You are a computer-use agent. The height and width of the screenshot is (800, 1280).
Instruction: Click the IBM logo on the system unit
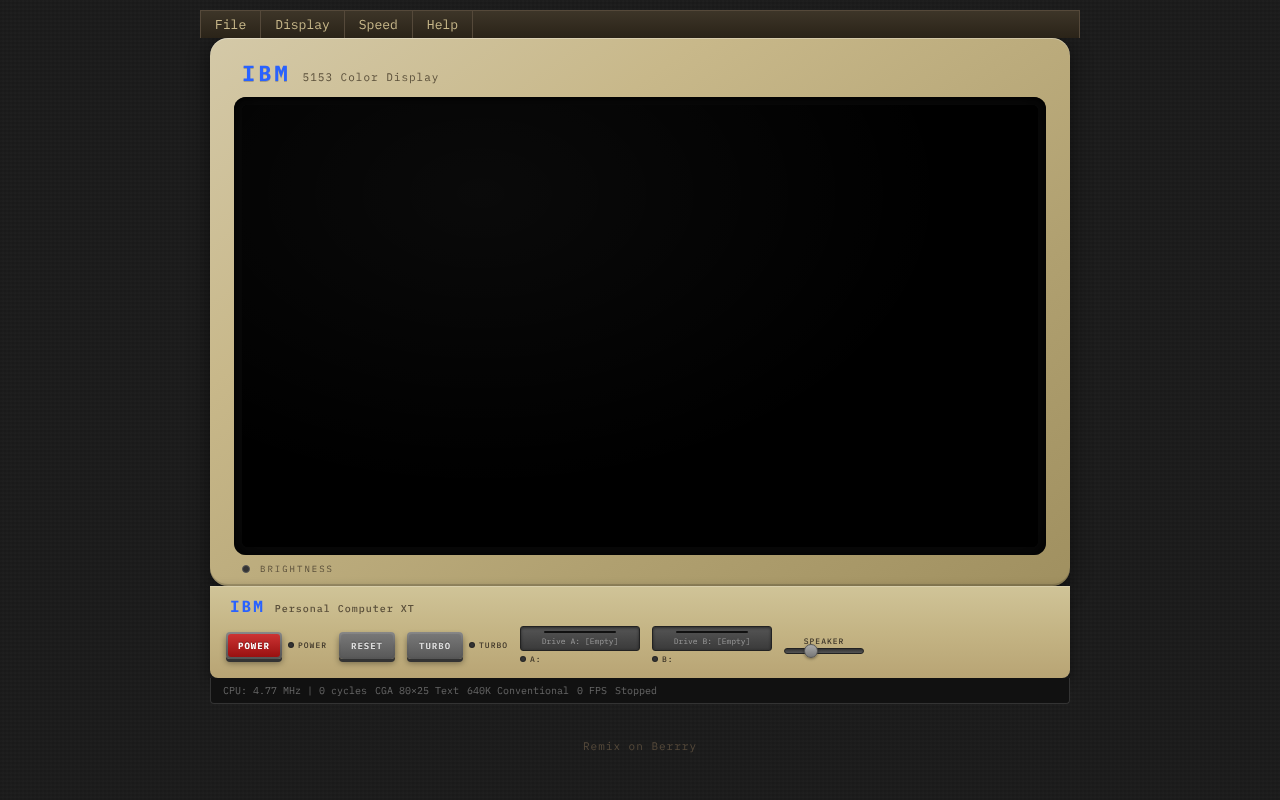246,606
